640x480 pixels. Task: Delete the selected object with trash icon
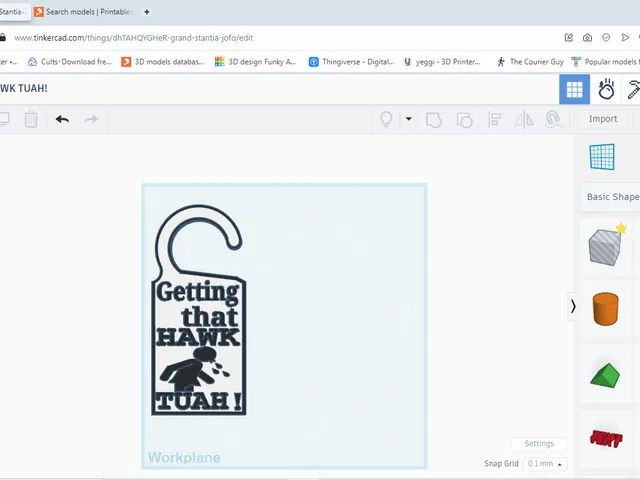coord(31,119)
